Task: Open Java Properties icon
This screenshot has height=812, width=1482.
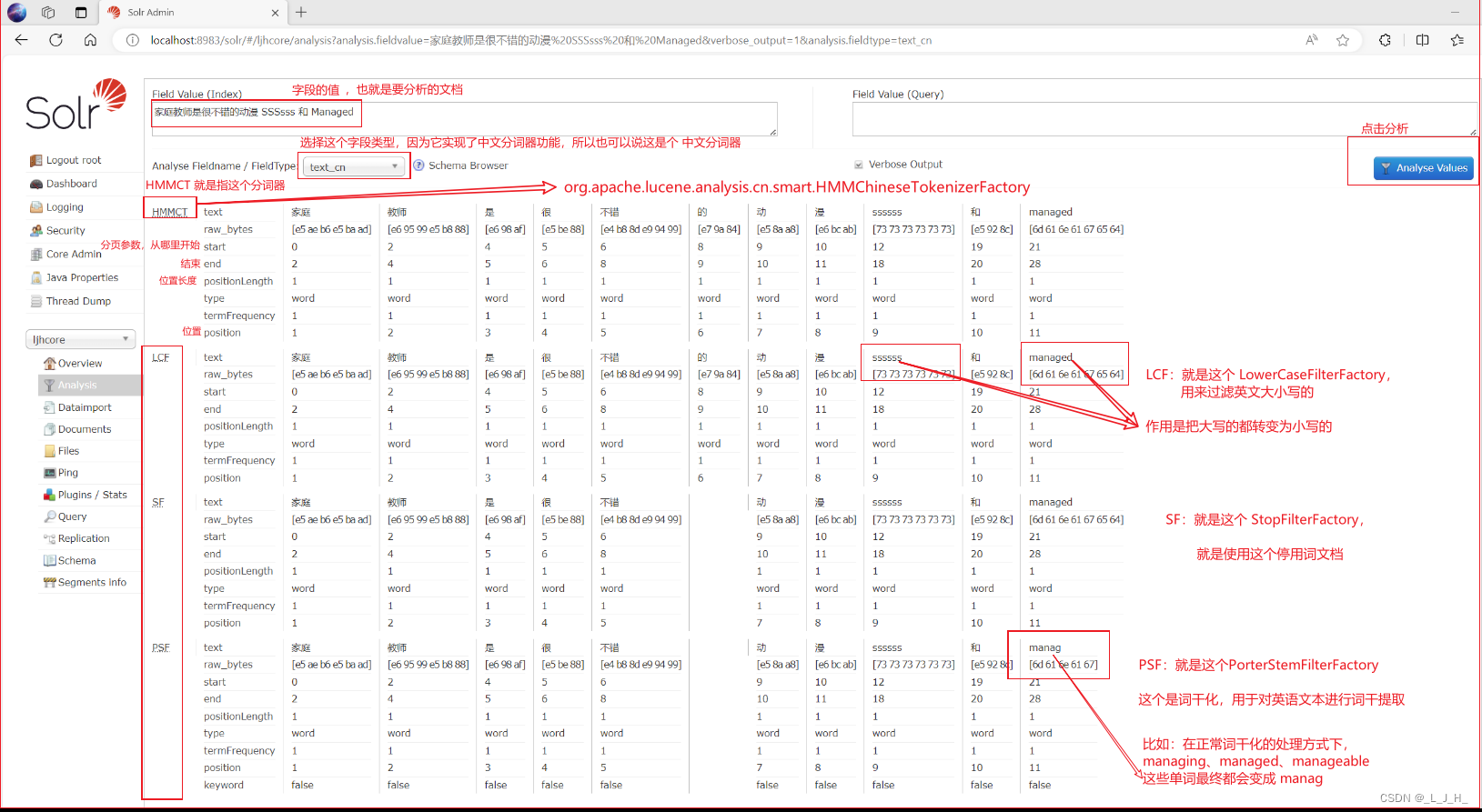Action: pos(36,278)
